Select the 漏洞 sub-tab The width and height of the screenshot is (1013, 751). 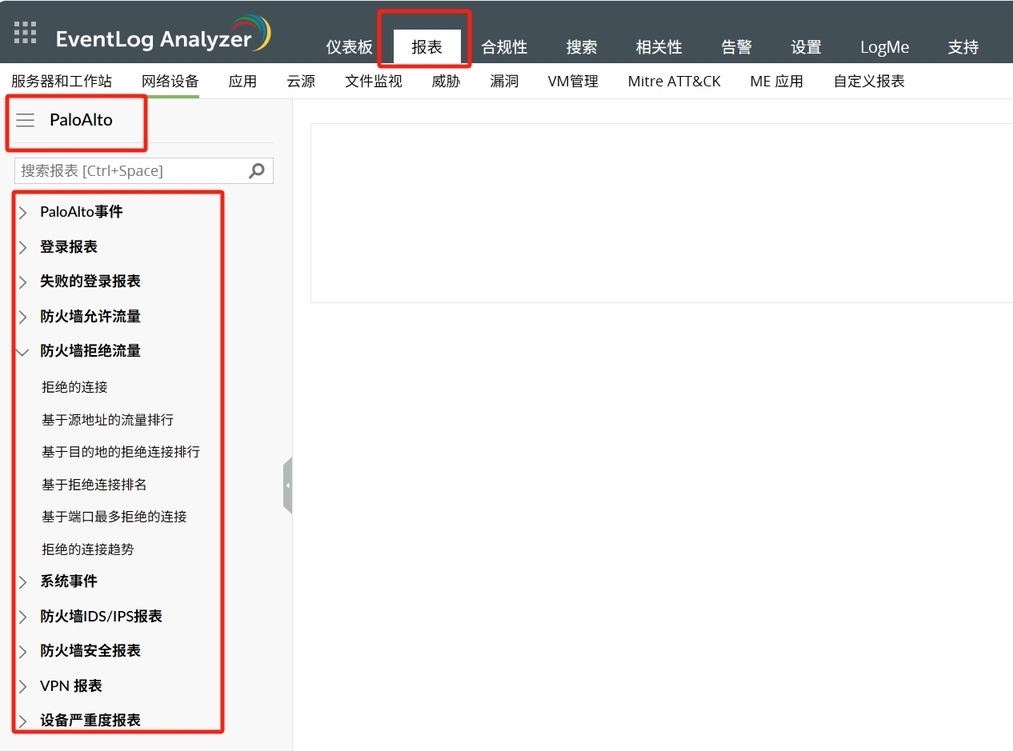click(504, 81)
